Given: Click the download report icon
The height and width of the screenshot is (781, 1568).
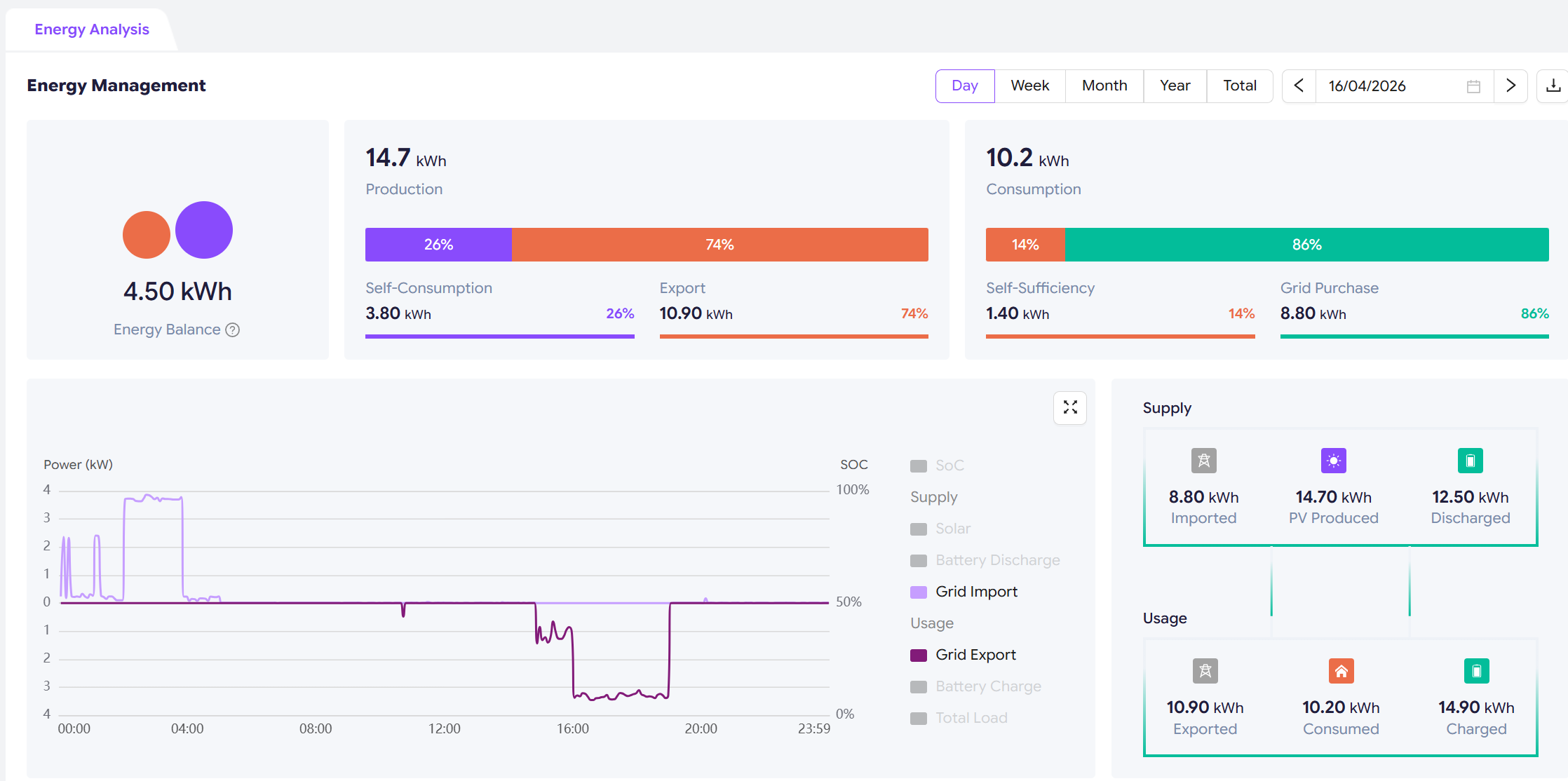Looking at the screenshot, I should pyautogui.click(x=1553, y=86).
